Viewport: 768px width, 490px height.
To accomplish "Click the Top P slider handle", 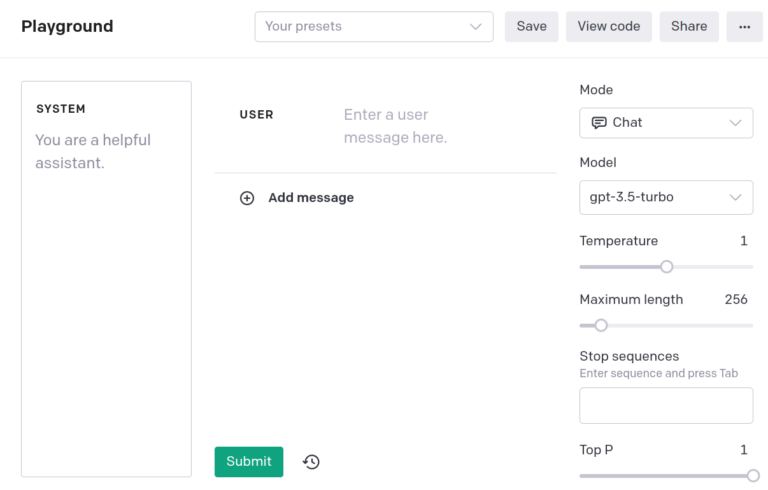I will (753, 475).
